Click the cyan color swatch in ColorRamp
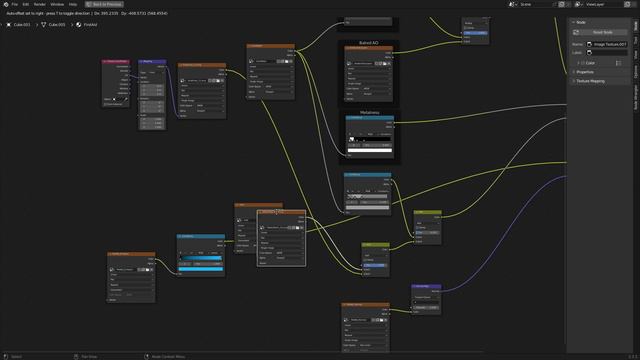This screenshot has width=640, height=360. (201, 269)
